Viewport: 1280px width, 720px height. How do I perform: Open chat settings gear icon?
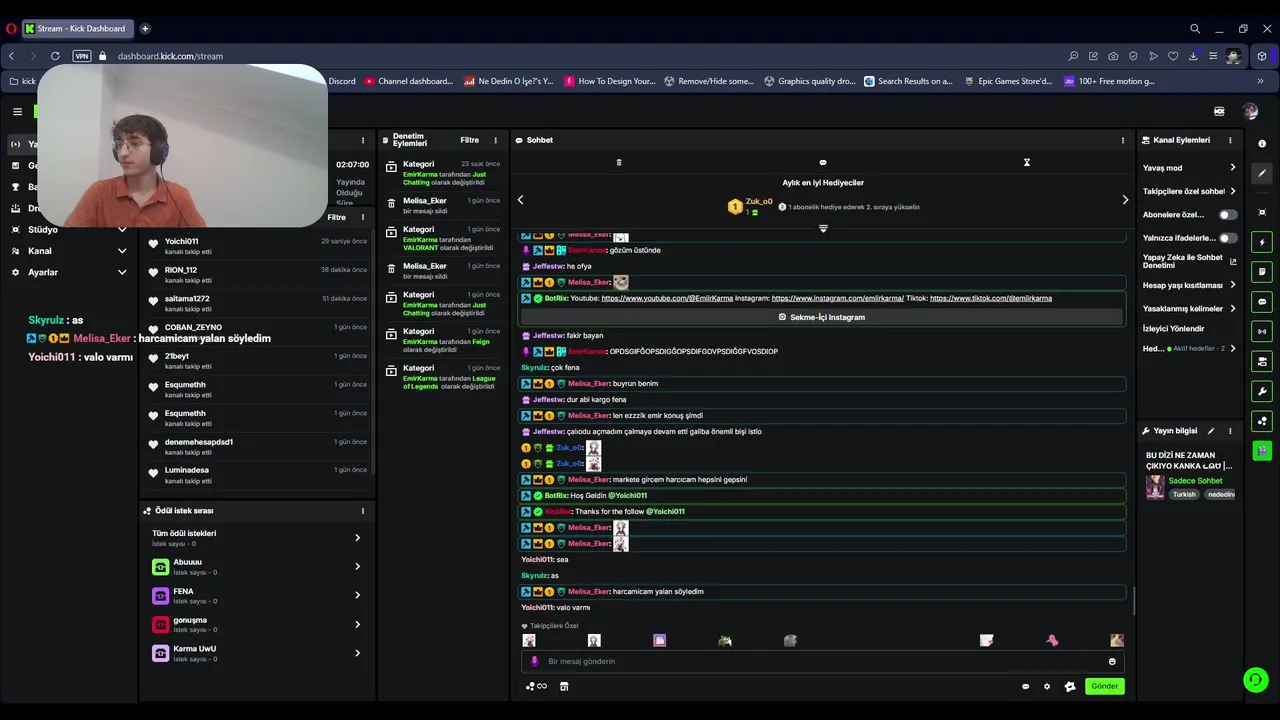(x=1047, y=686)
